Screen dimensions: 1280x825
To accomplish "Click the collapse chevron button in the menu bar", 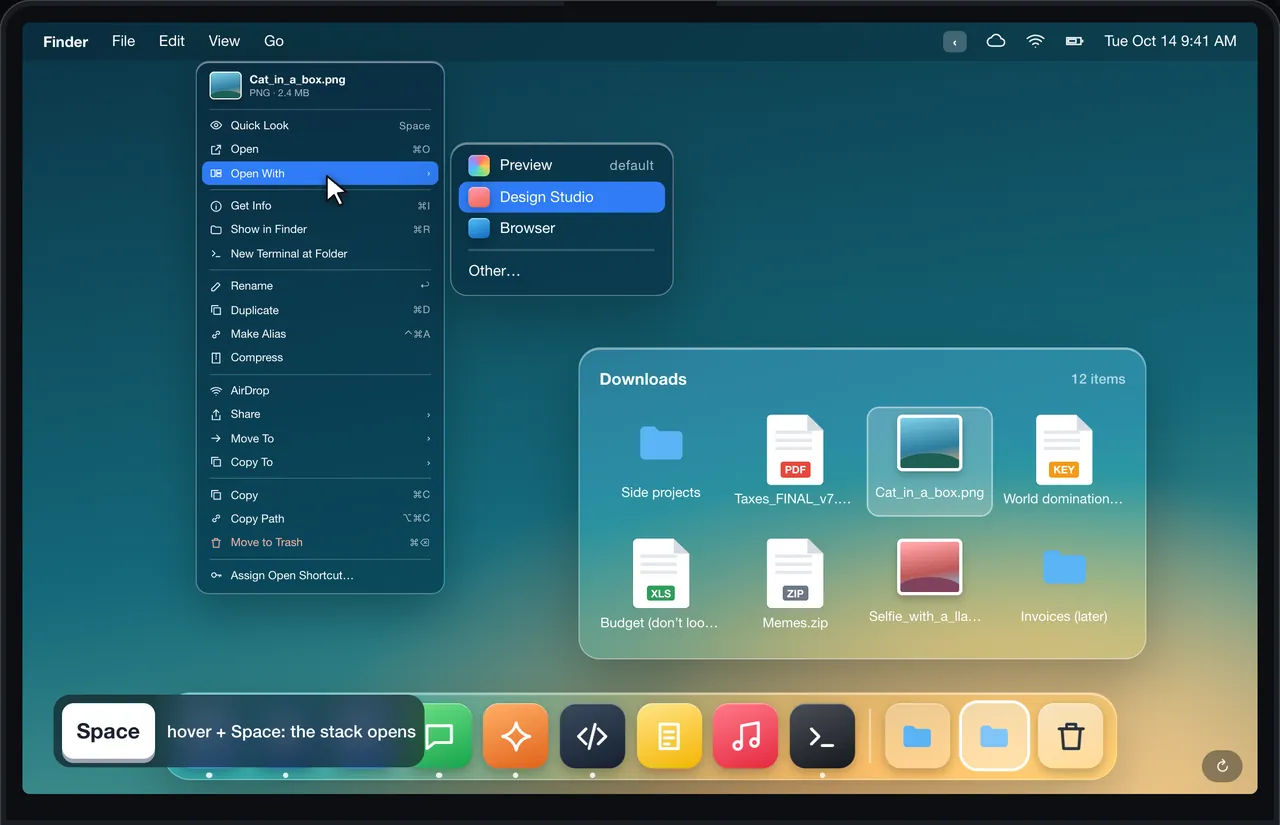I will coord(955,42).
